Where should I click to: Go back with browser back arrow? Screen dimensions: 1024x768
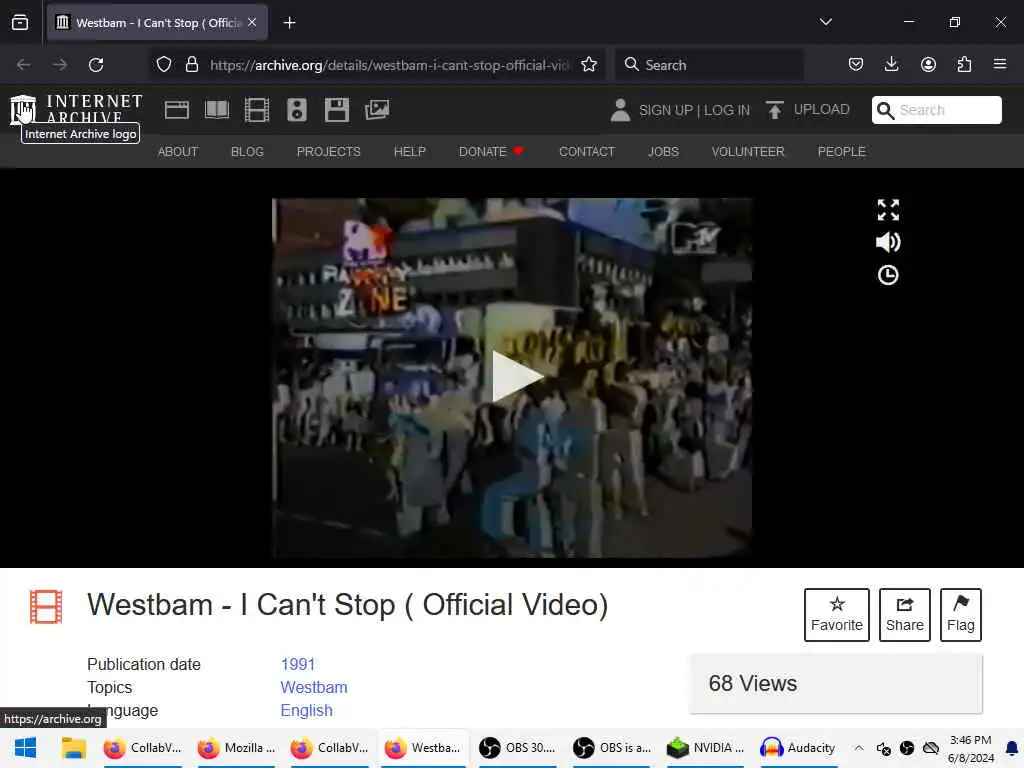point(24,65)
